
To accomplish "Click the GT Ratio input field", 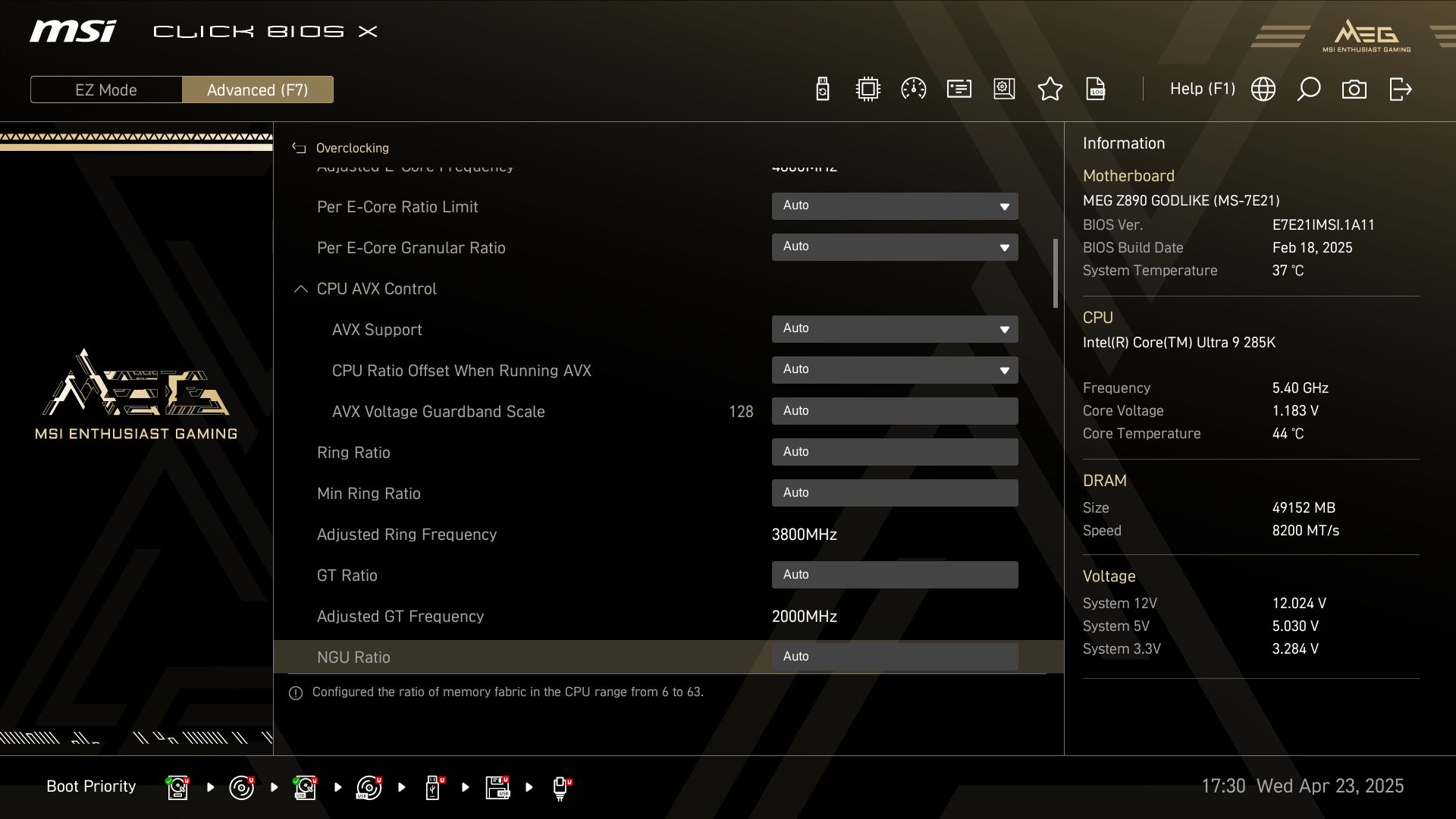I will pyautogui.click(x=895, y=575).
